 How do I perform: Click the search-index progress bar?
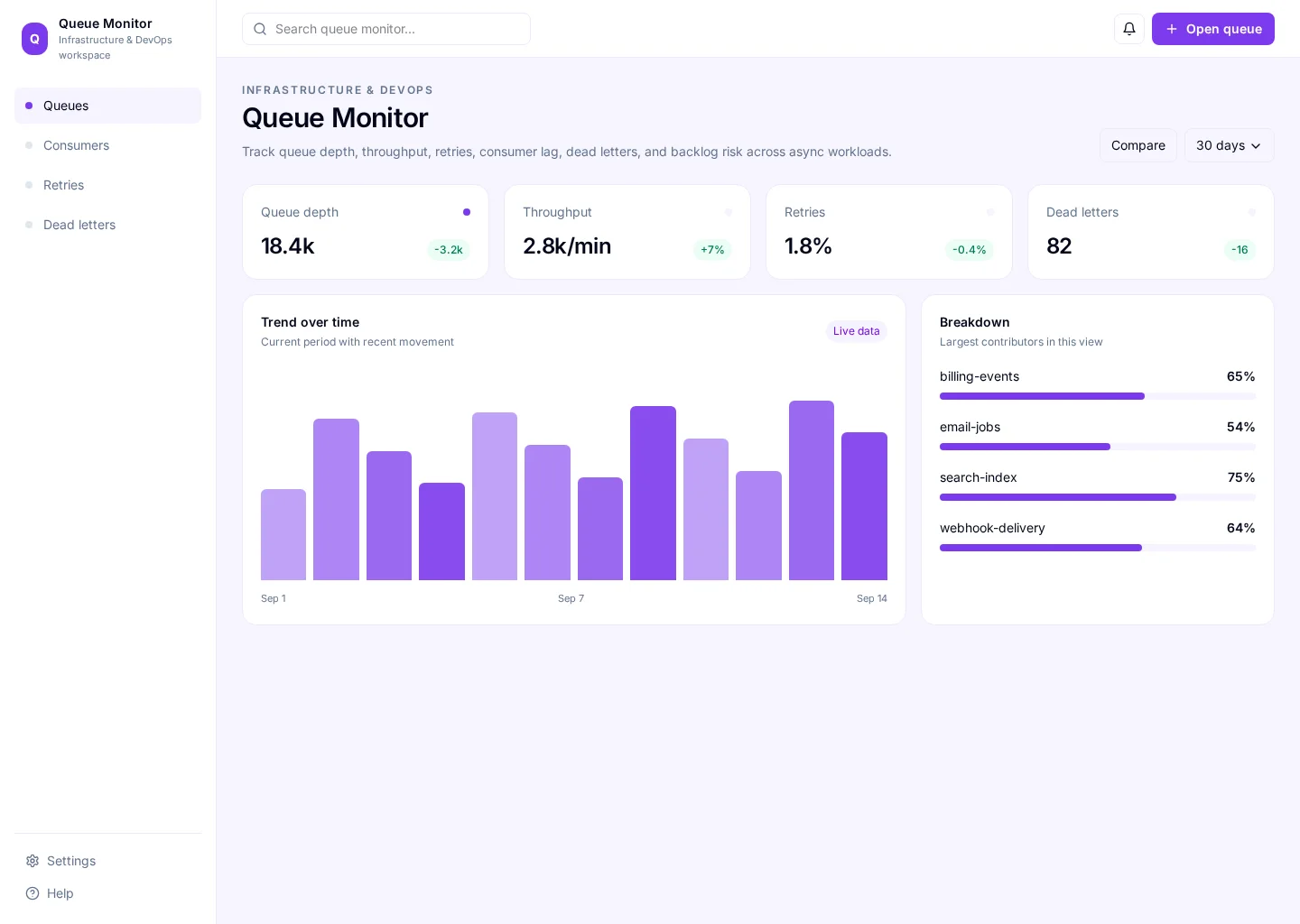[x=1098, y=497]
